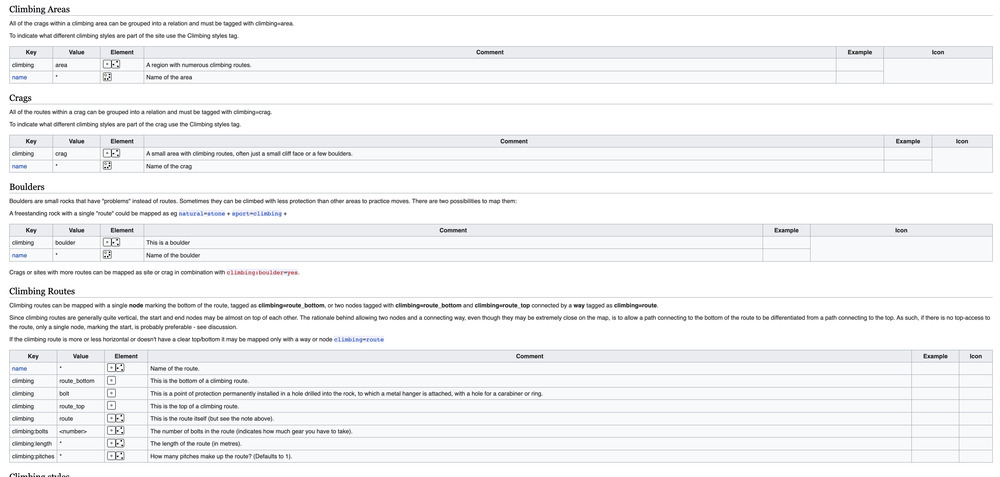Click the relation icon in Boulders name row
This screenshot has width=1000, height=477.
[x=107, y=255]
